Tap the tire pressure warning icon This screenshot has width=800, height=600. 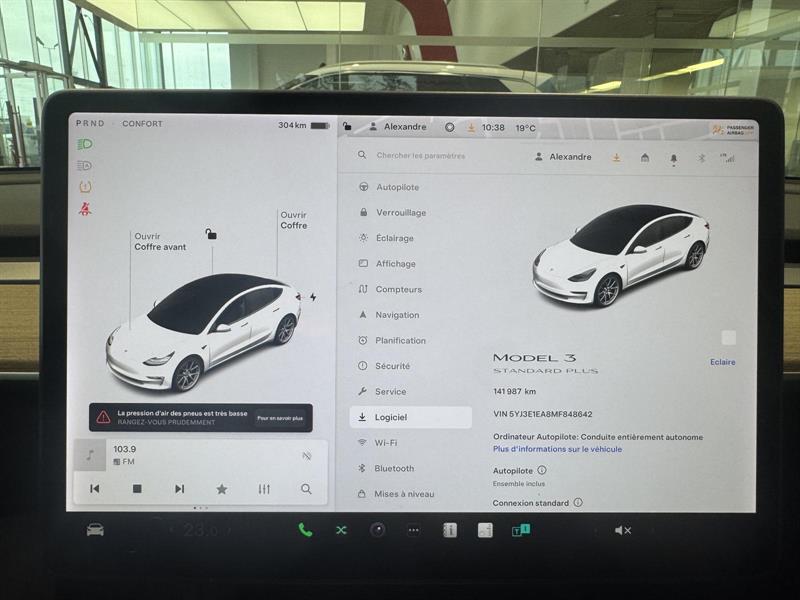click(x=85, y=187)
